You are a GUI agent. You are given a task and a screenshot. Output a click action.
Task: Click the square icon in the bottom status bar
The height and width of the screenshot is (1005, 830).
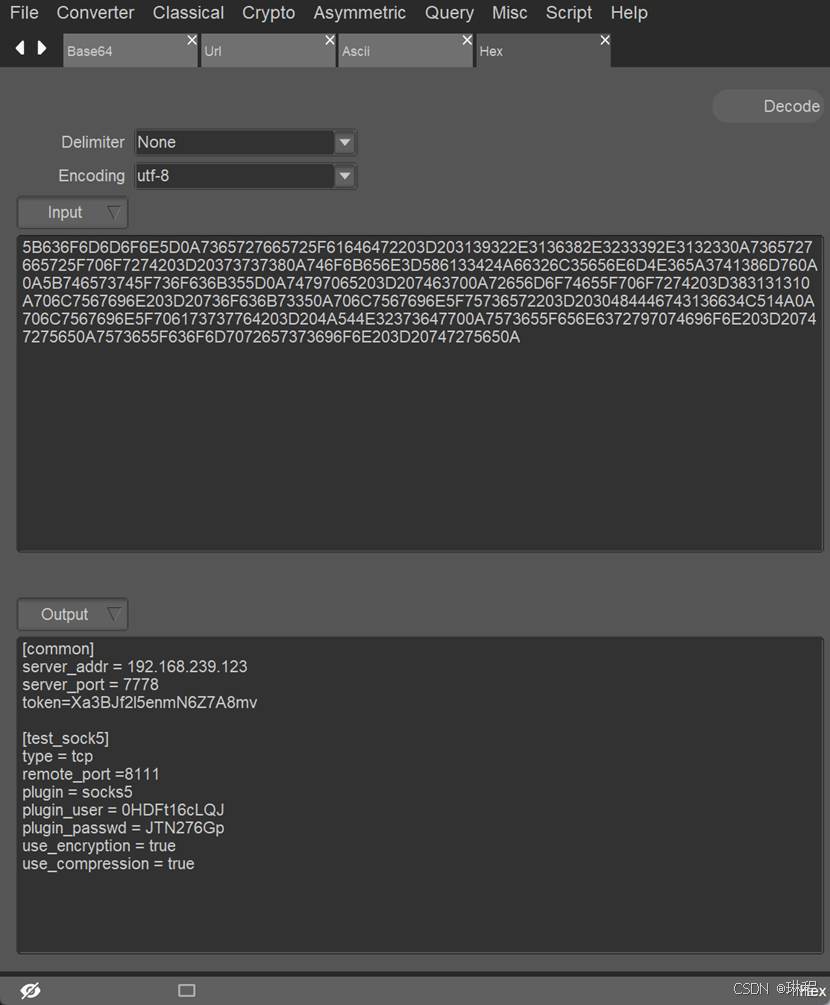coord(186,990)
